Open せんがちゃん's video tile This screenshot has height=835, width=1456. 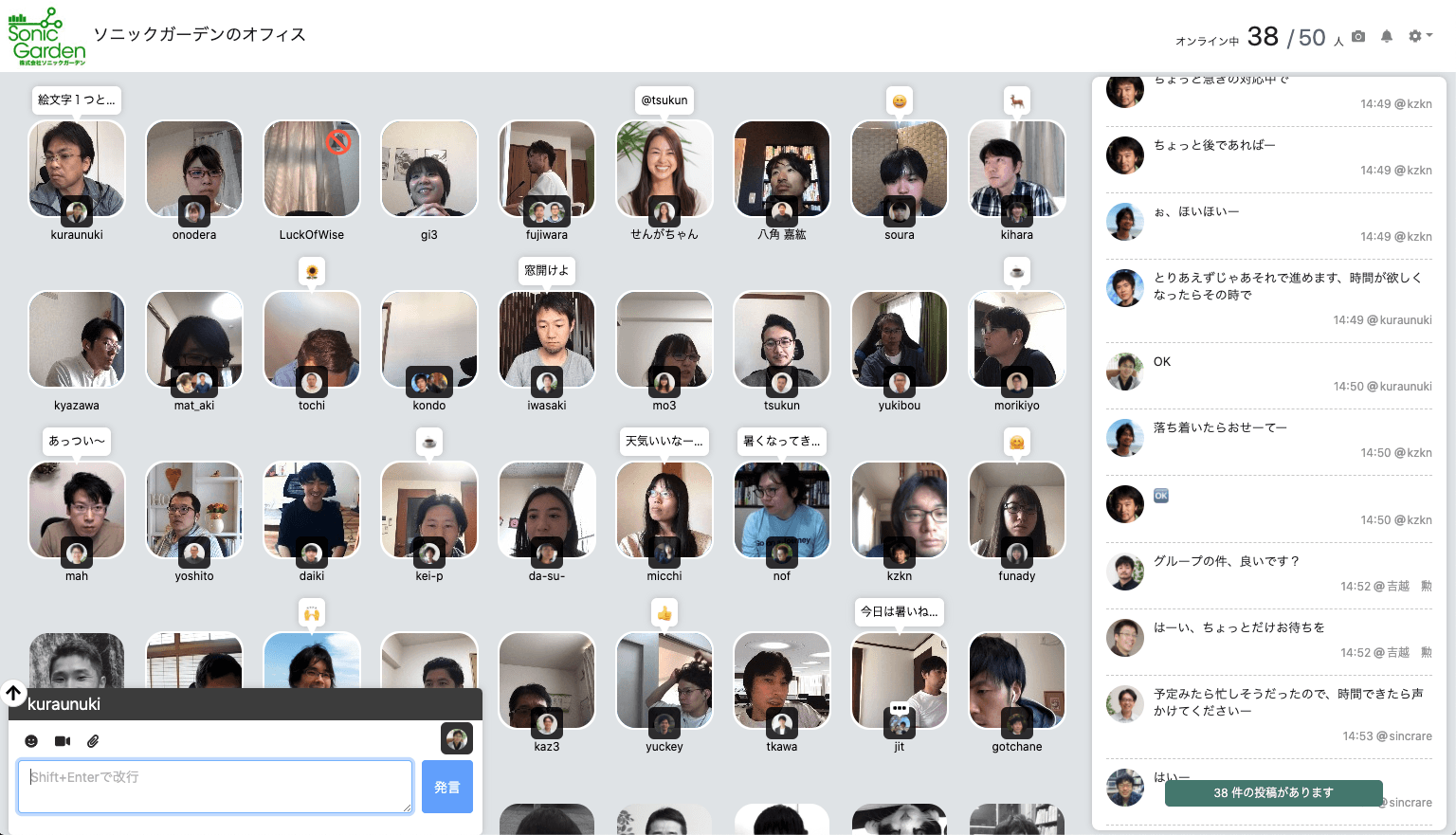[x=664, y=169]
